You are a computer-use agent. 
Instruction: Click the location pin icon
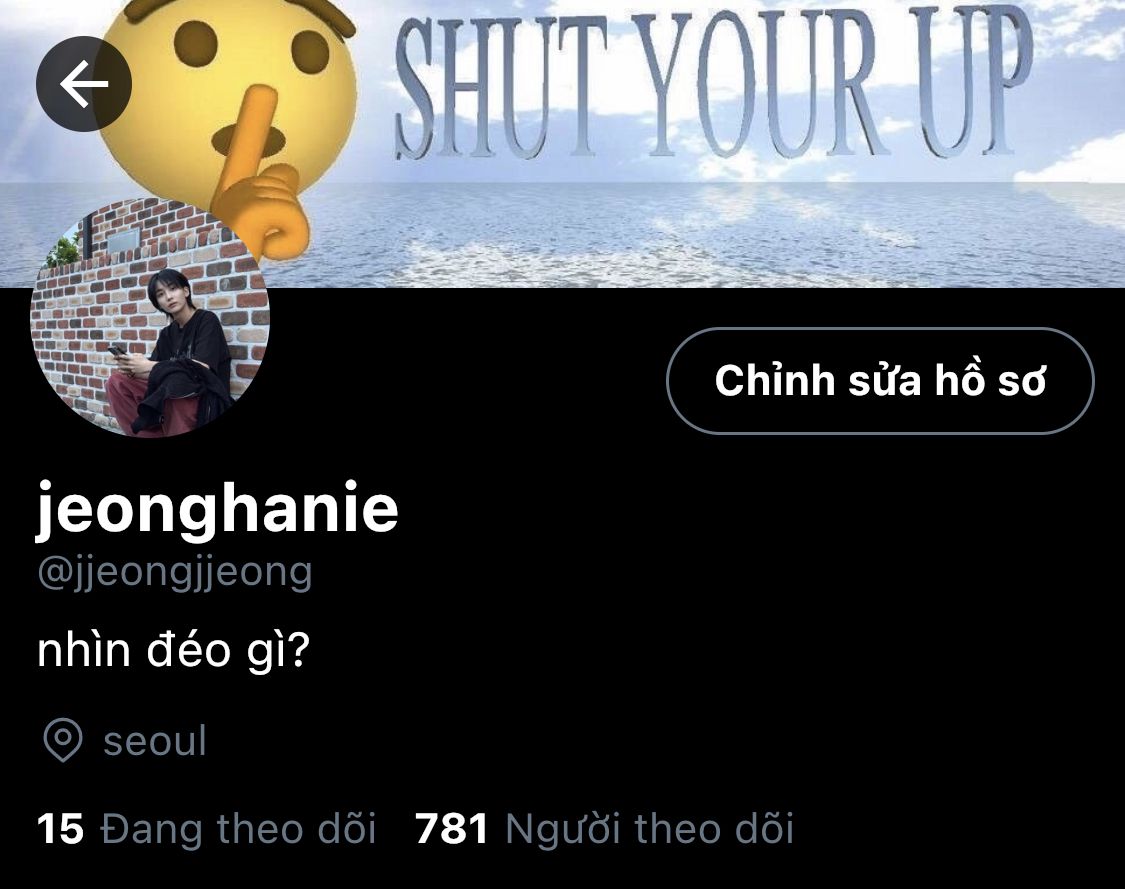pyautogui.click(x=62, y=740)
